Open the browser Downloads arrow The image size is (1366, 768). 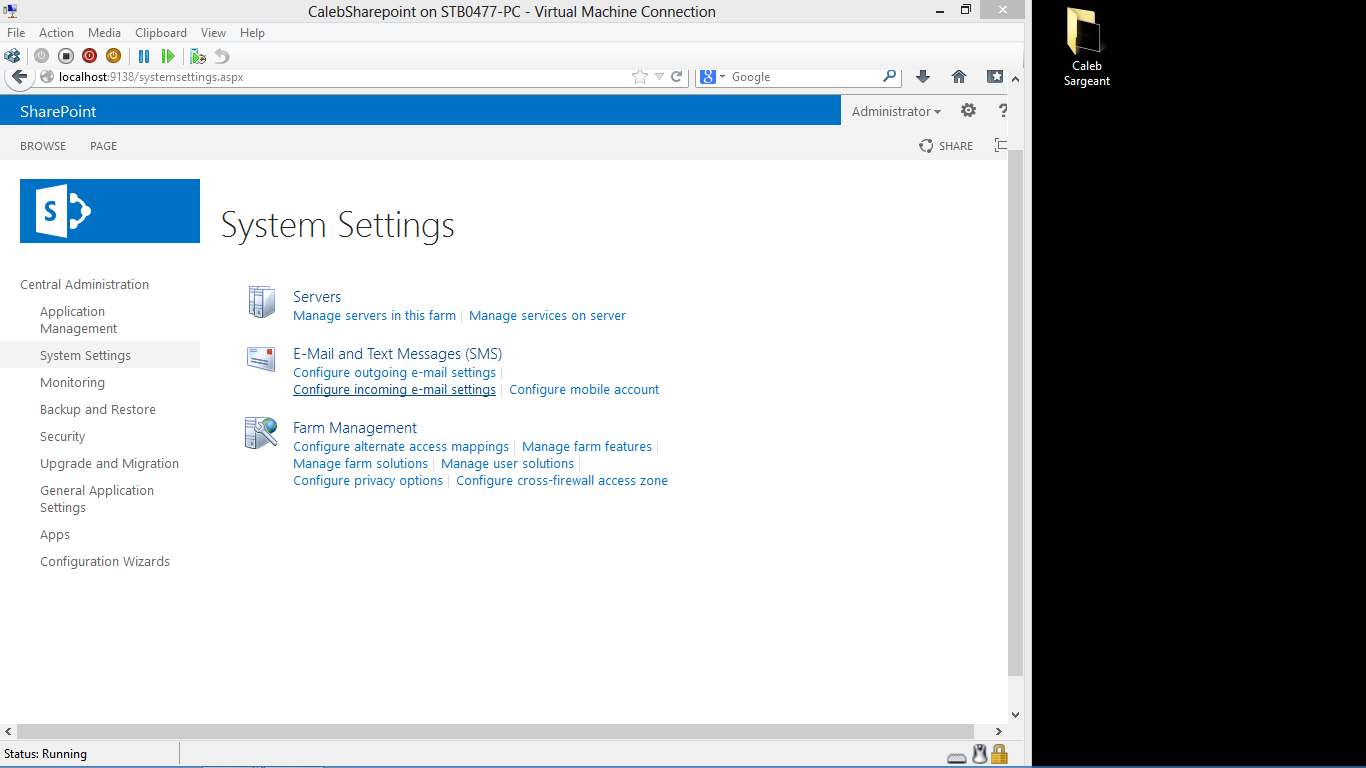point(923,77)
